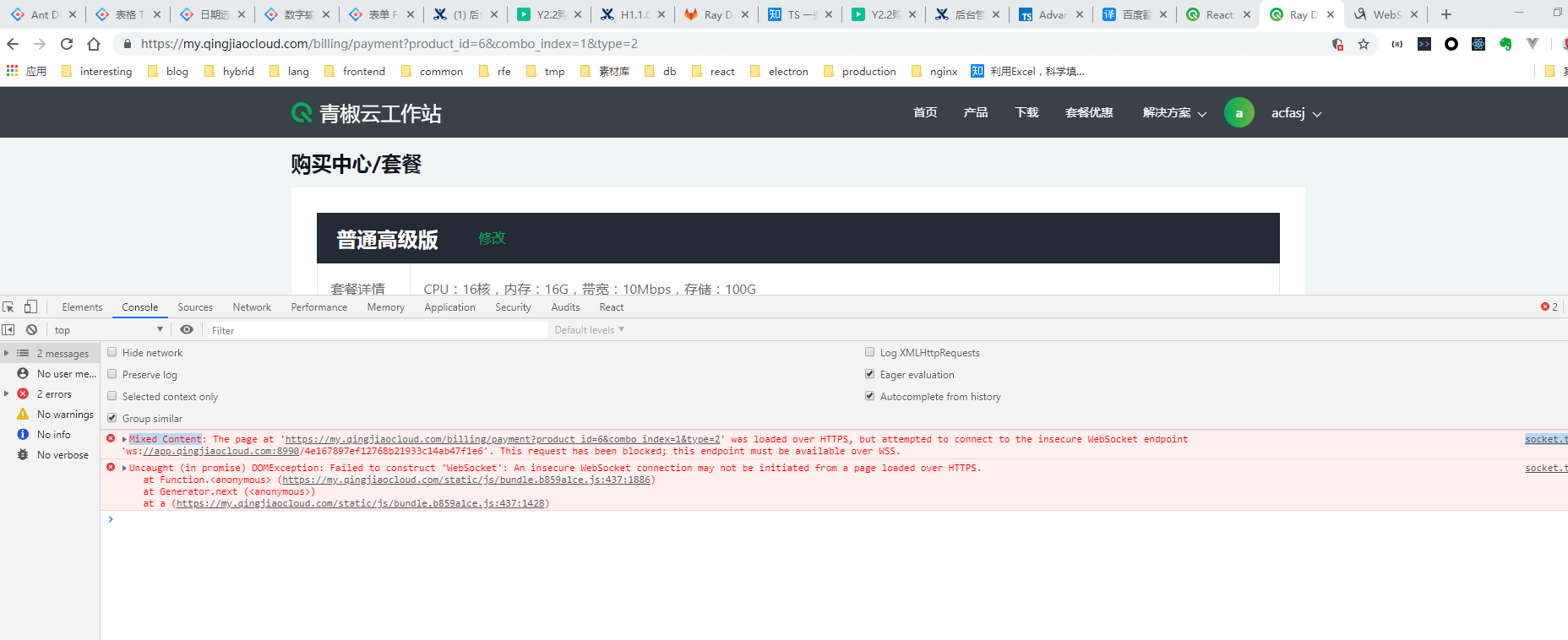The height and width of the screenshot is (640, 1568).
Task: Click the React DevTools extension icon
Action: 1478,44
